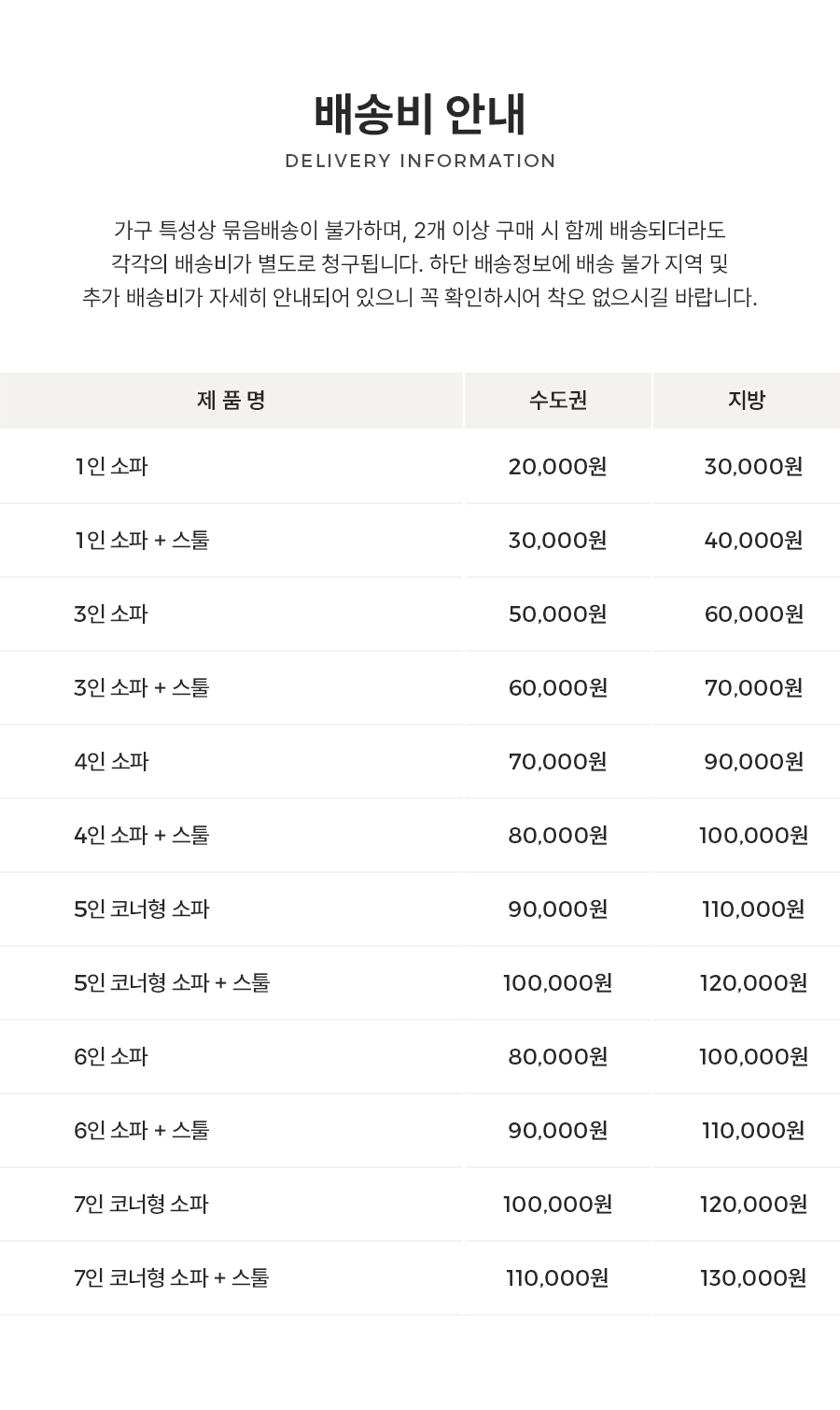Click the 묶음배송 notice paragraph
840x1410 pixels.
pos(420,263)
